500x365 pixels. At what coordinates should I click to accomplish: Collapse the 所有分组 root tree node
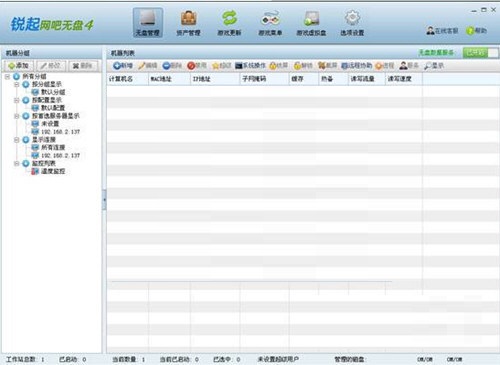click(7, 77)
